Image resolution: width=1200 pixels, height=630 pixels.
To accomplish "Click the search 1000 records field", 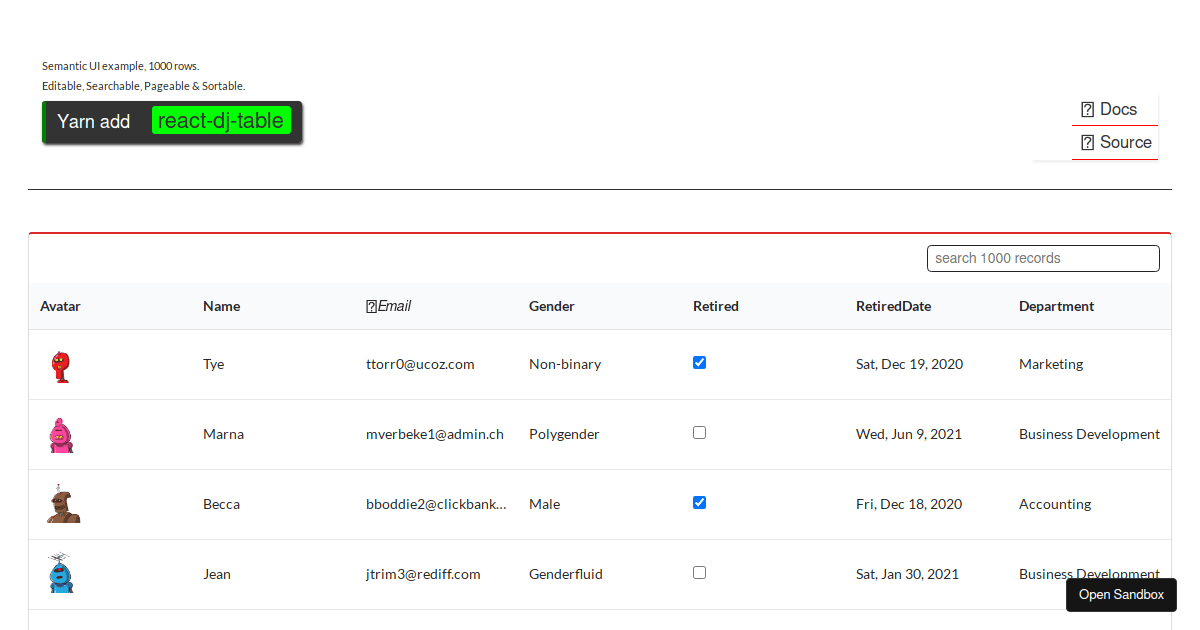I will (1043, 257).
